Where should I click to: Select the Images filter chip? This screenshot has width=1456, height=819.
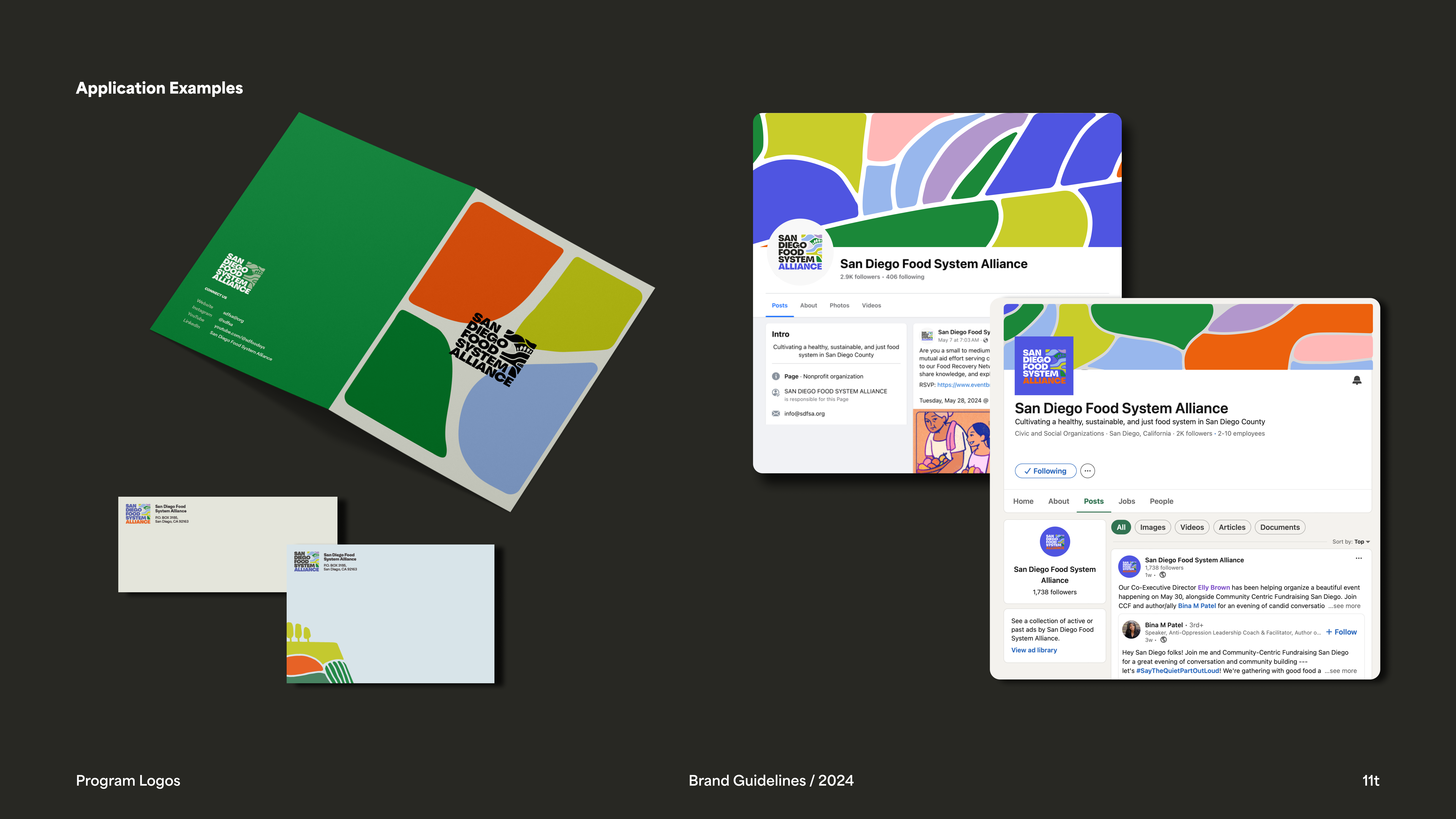pos(1152,527)
